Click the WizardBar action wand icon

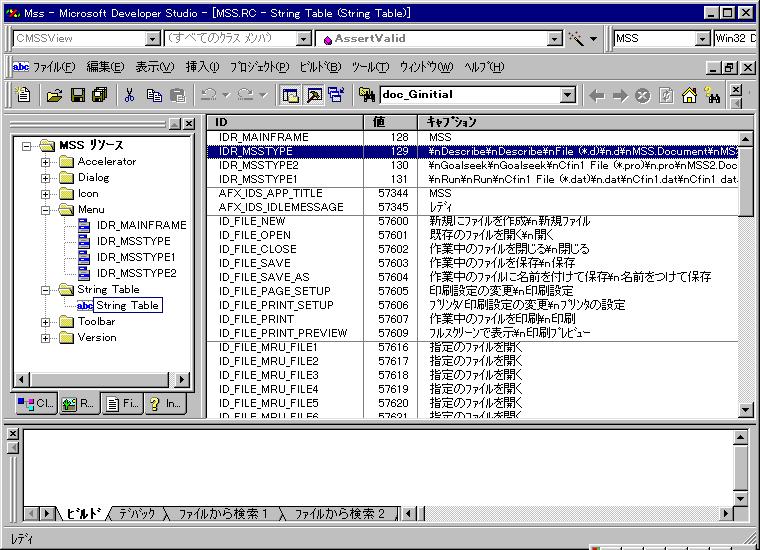[576, 38]
